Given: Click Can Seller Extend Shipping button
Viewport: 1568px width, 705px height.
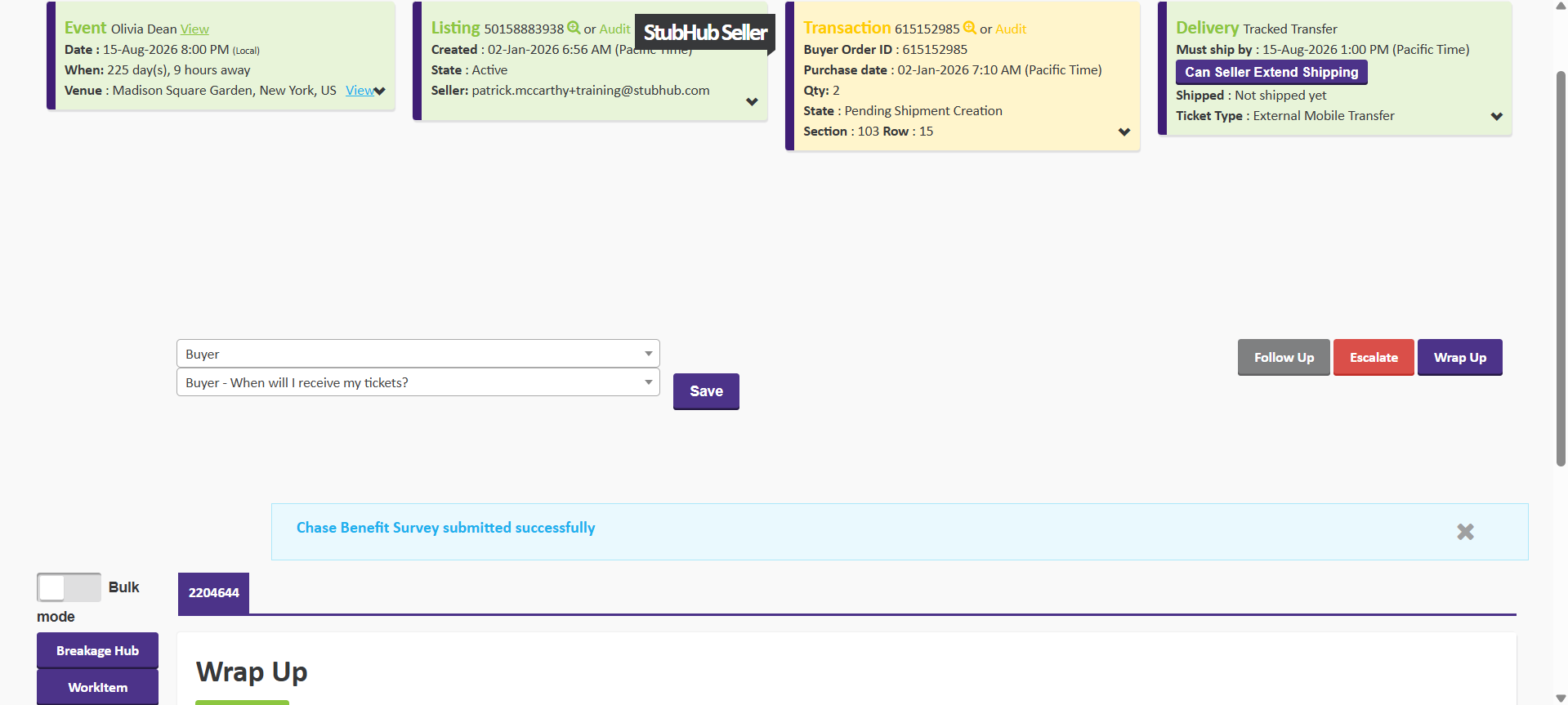Looking at the screenshot, I should [1271, 72].
